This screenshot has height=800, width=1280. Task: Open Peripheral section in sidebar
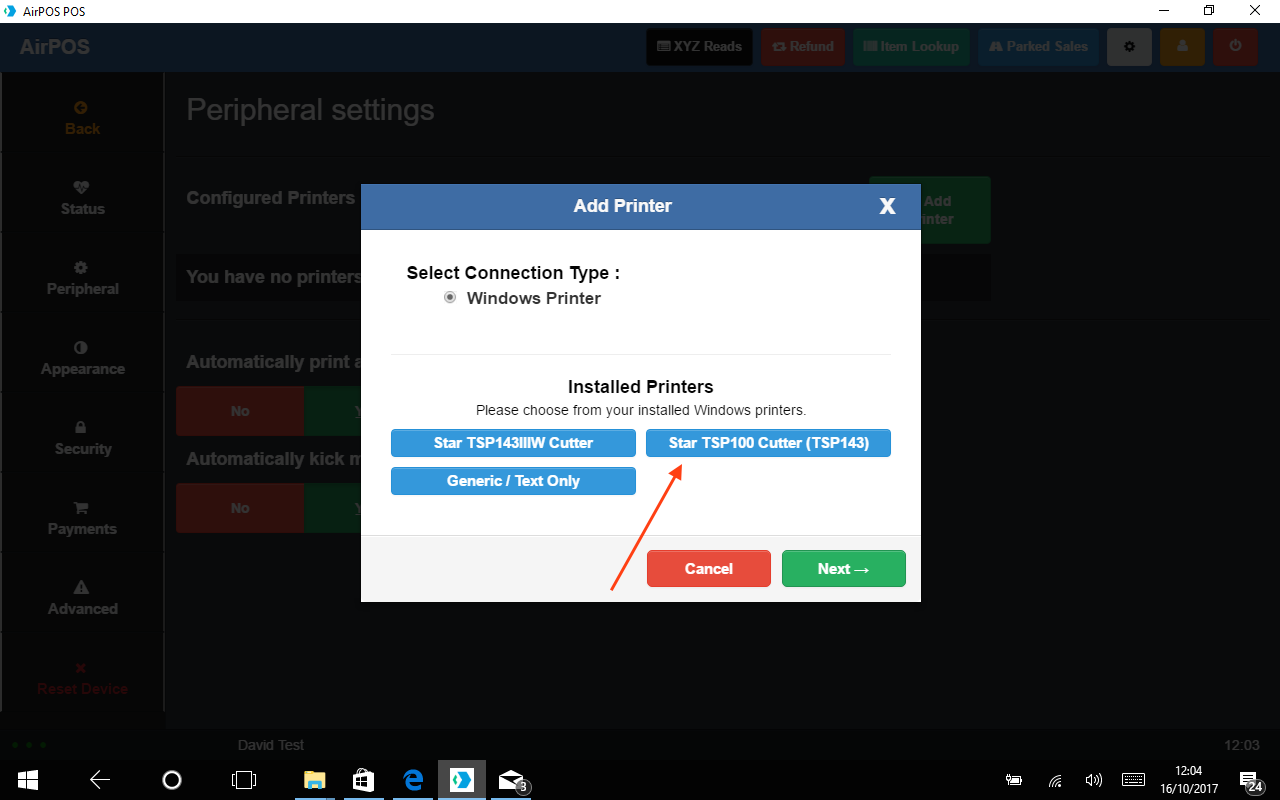[82, 278]
